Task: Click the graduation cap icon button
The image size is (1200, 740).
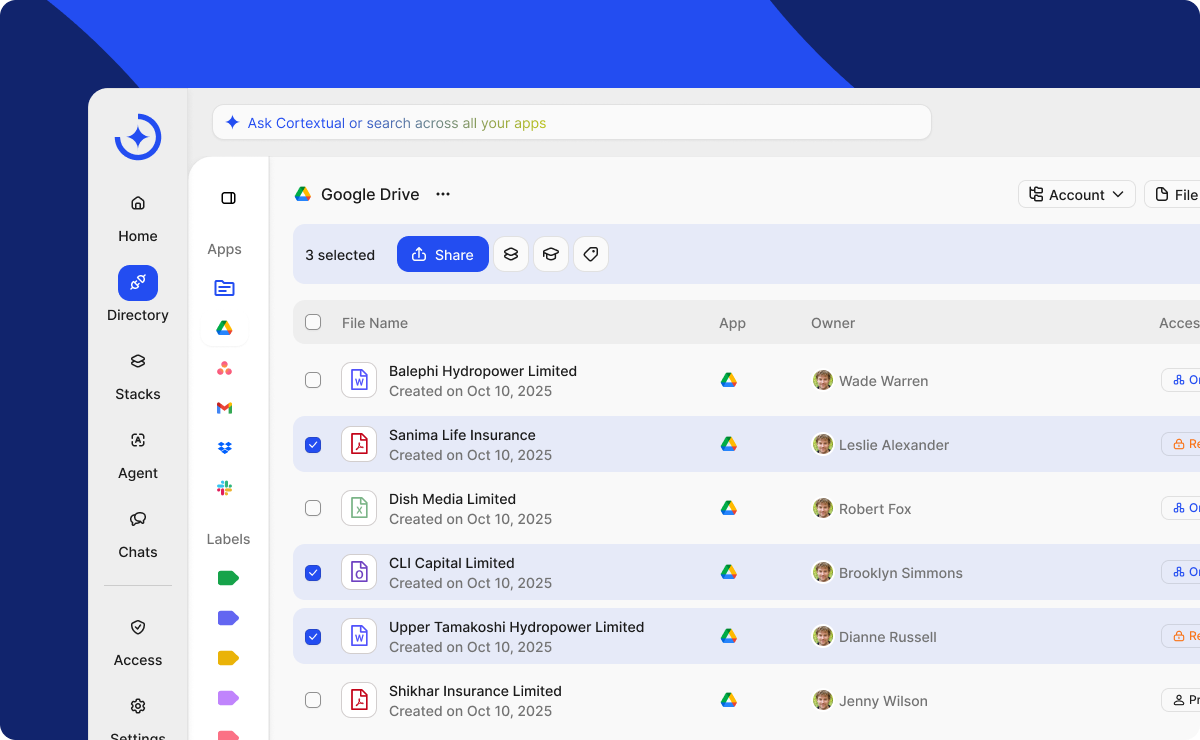Action: point(551,254)
